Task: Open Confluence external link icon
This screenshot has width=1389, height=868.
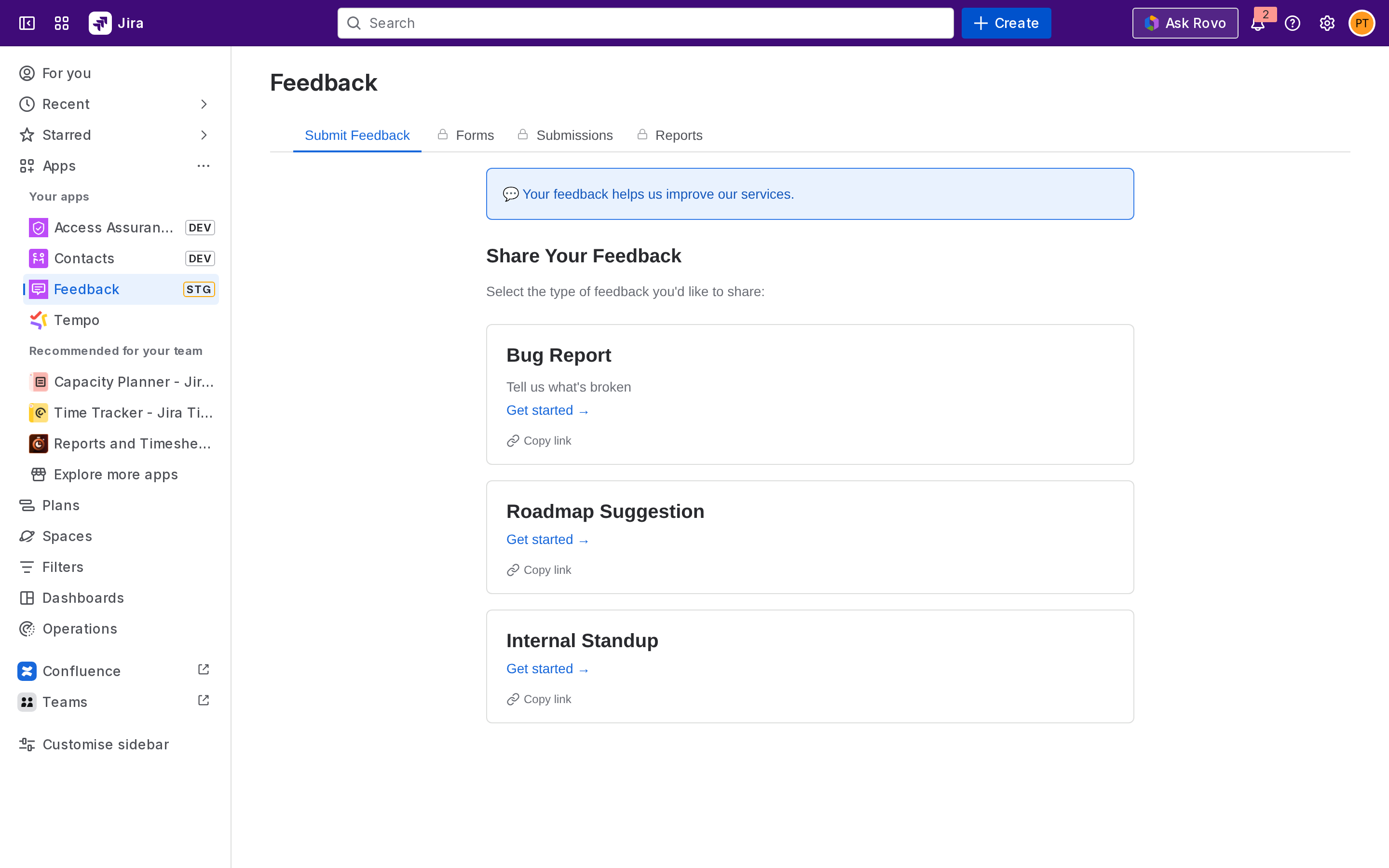Action: (x=203, y=670)
